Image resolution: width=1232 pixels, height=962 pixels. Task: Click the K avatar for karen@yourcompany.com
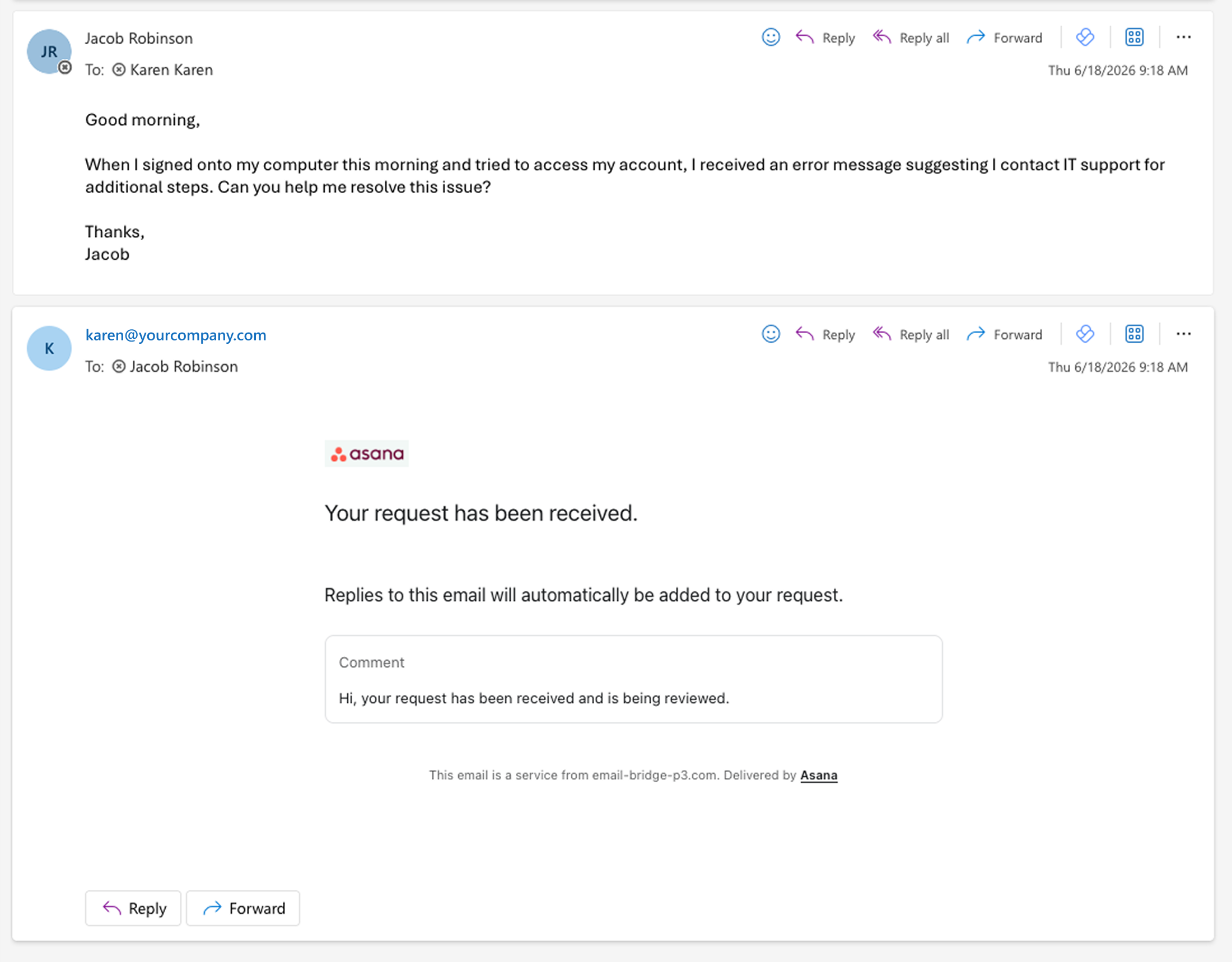point(49,348)
